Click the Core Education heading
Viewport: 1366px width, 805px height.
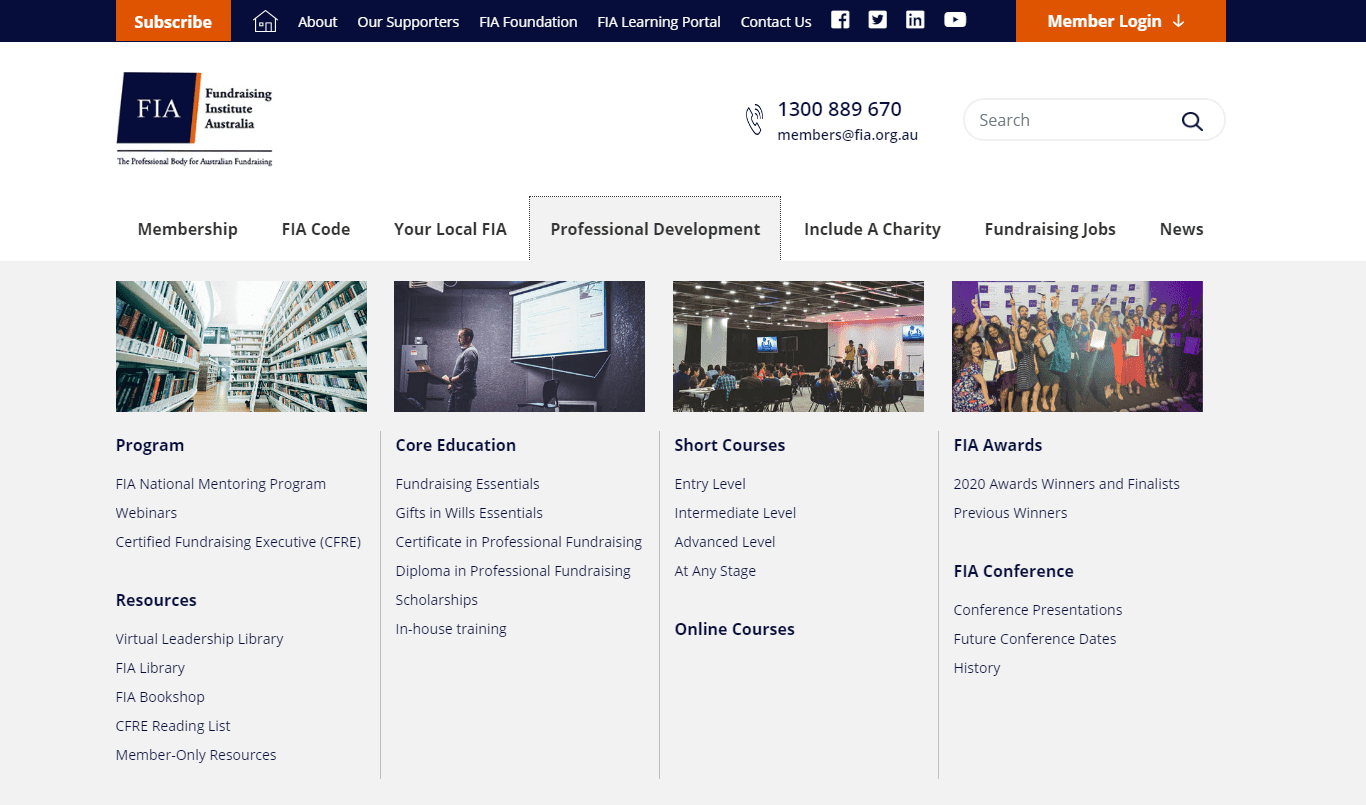click(456, 445)
